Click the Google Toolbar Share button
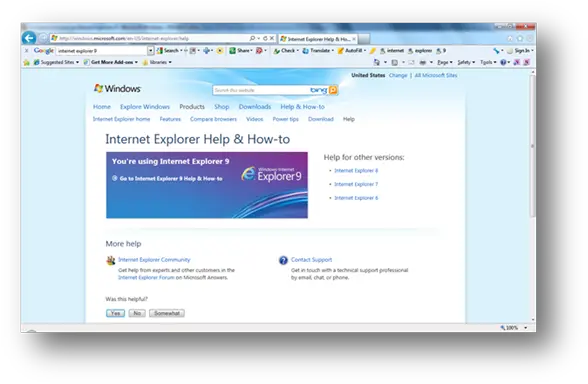 coord(241,51)
